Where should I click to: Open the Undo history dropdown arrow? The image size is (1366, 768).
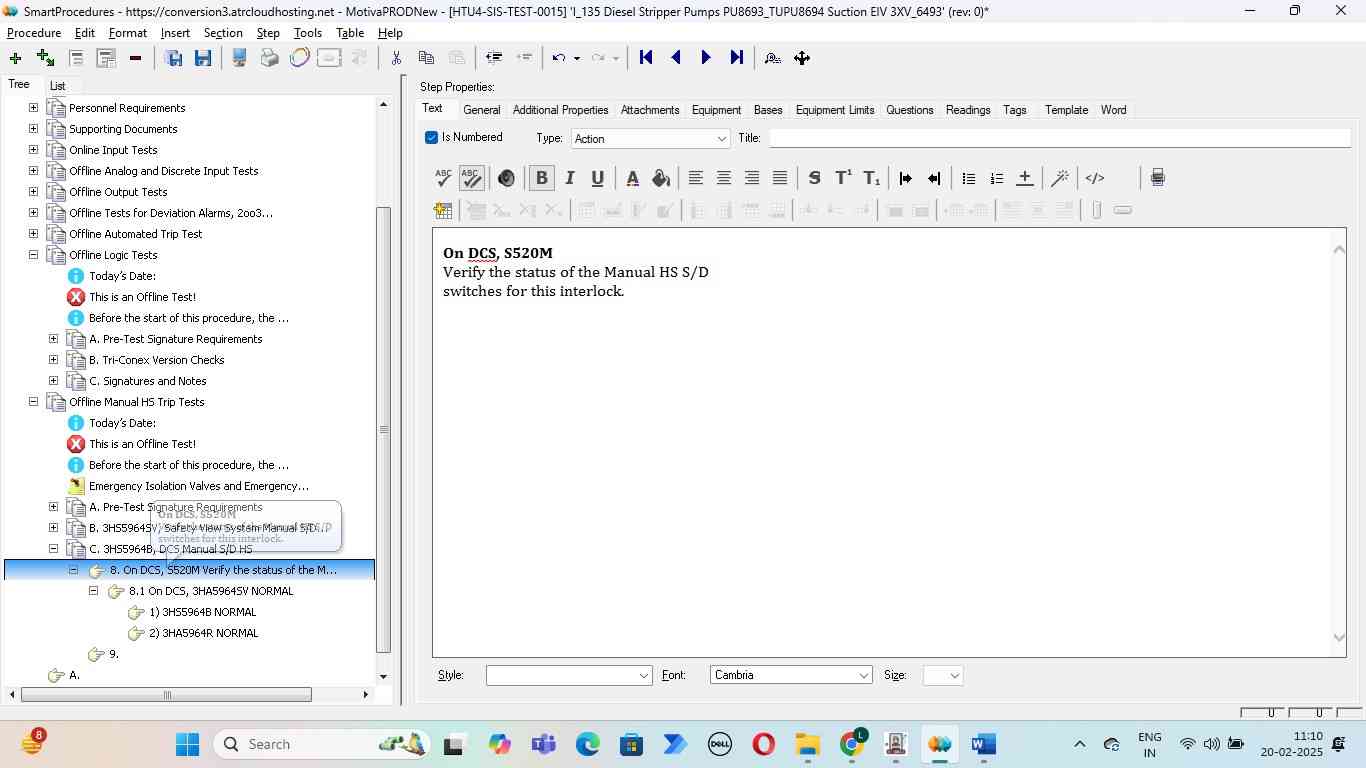[x=577, y=58]
